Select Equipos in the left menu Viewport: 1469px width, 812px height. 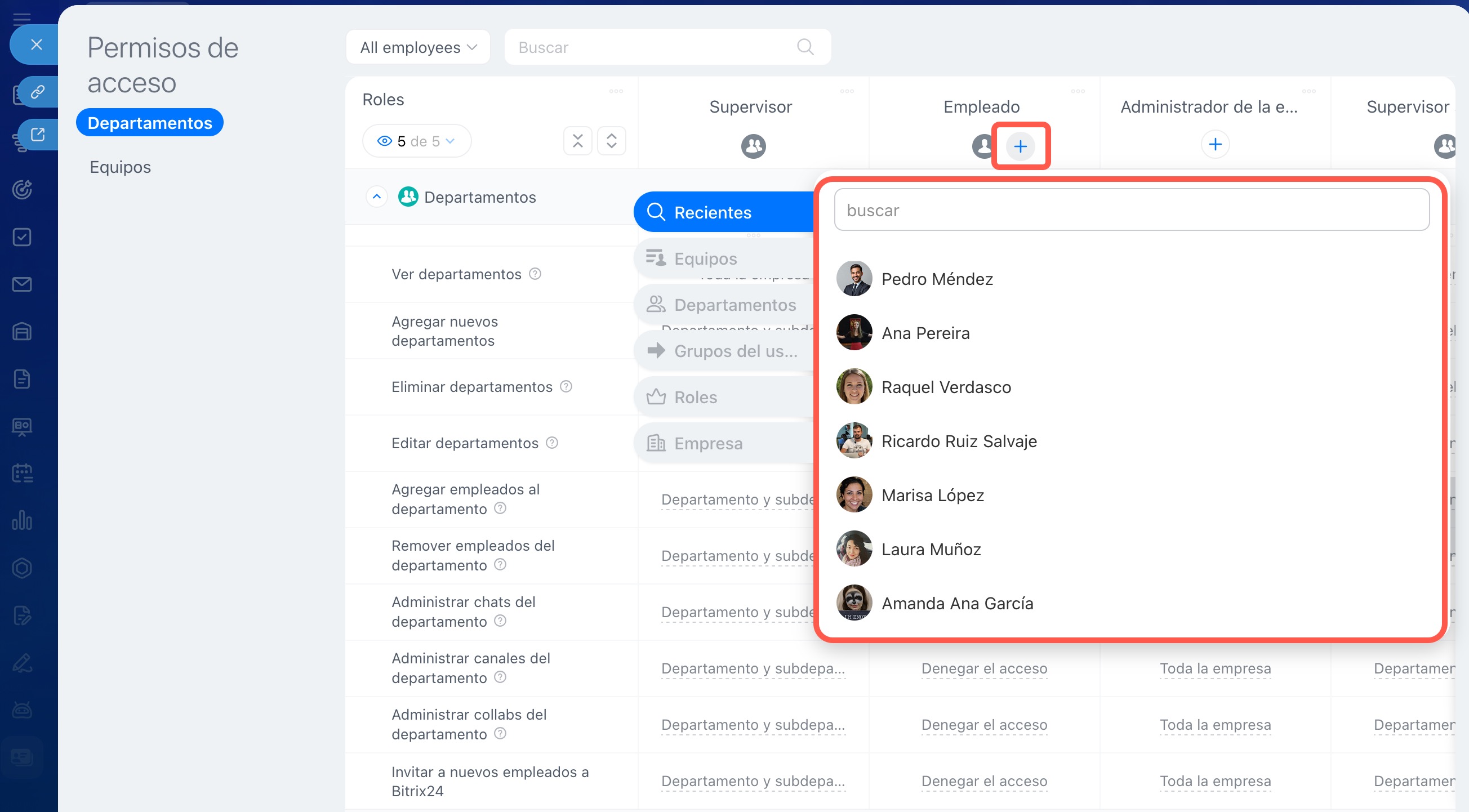coord(121,167)
